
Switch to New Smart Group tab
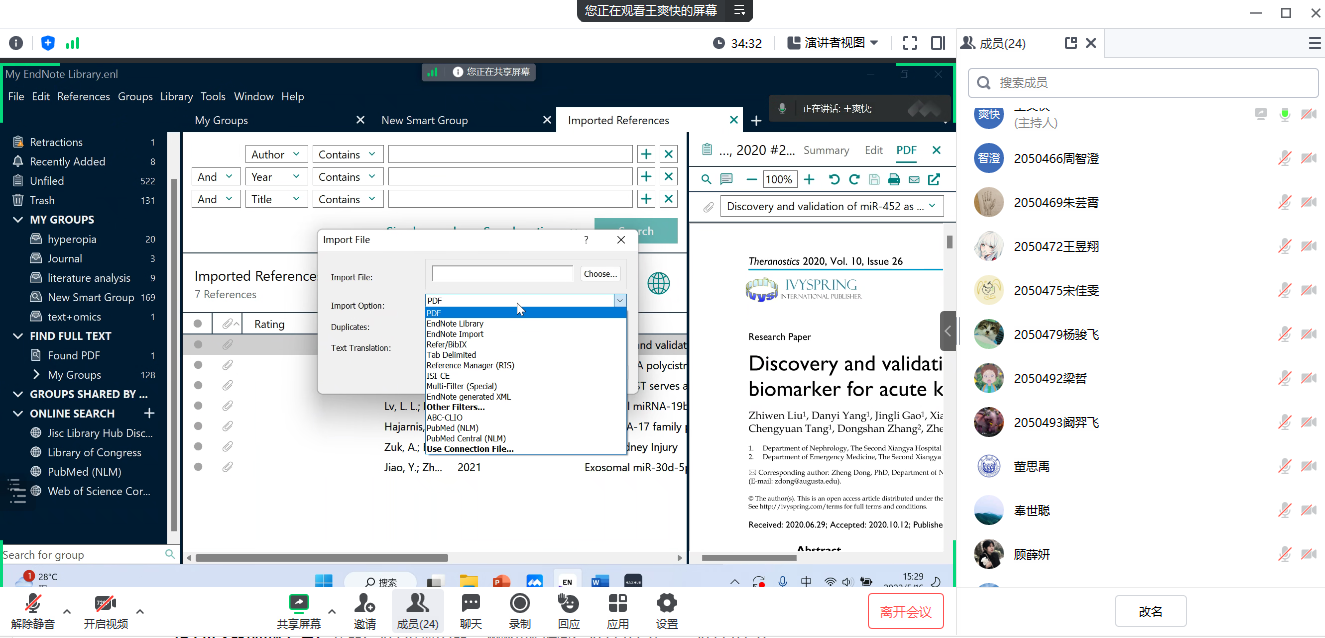tap(425, 120)
